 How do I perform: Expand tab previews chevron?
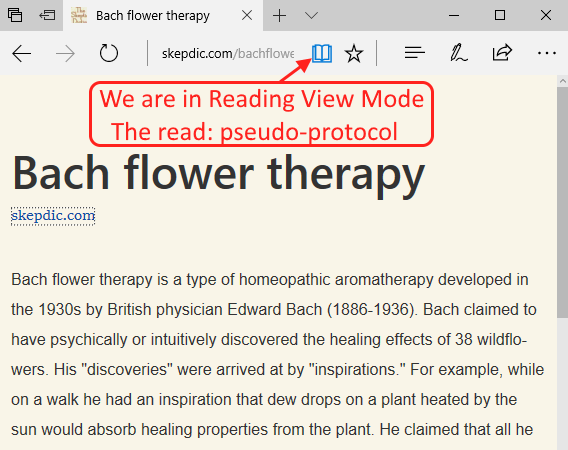tap(311, 15)
